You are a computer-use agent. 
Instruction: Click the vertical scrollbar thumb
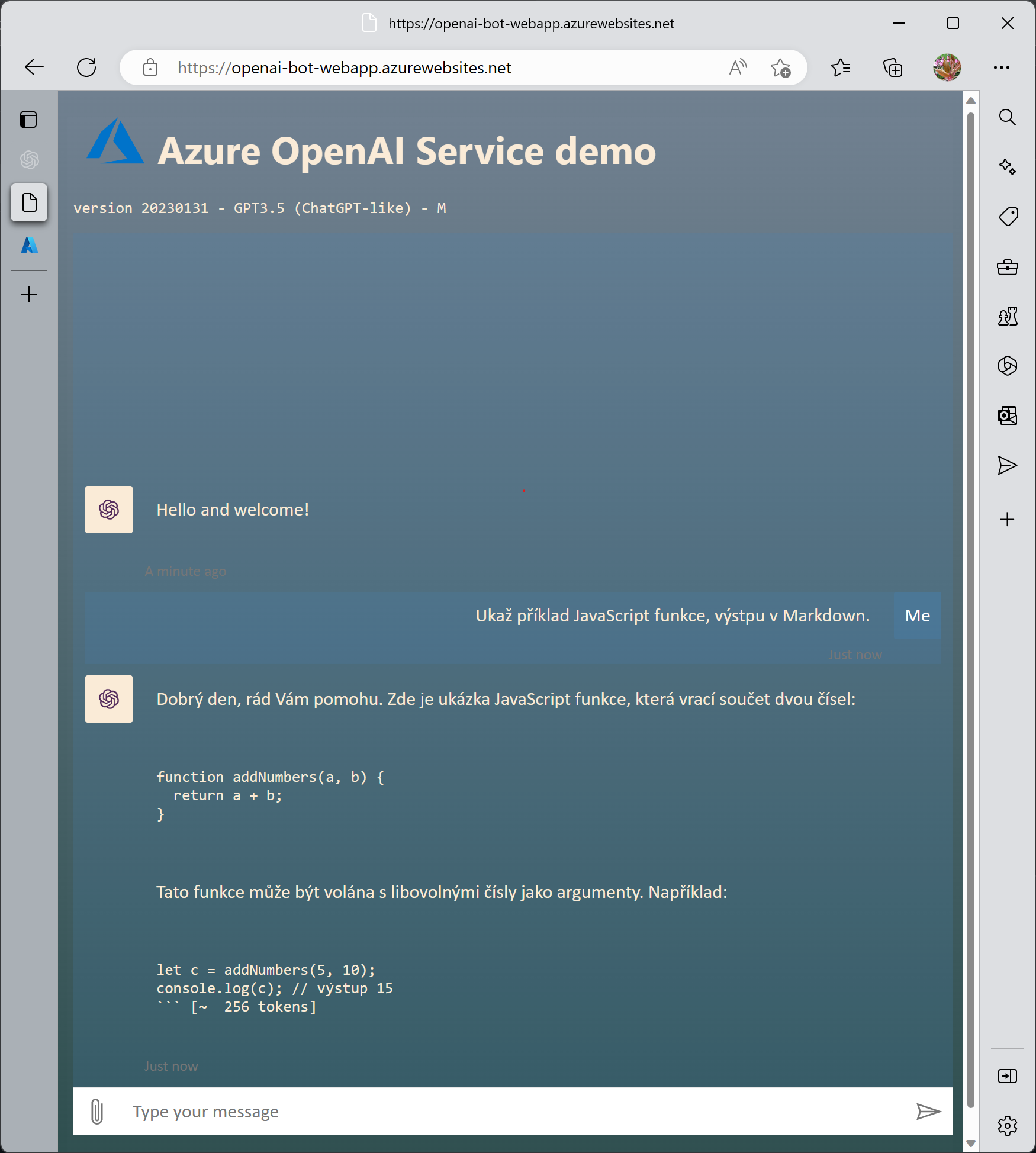[971, 610]
